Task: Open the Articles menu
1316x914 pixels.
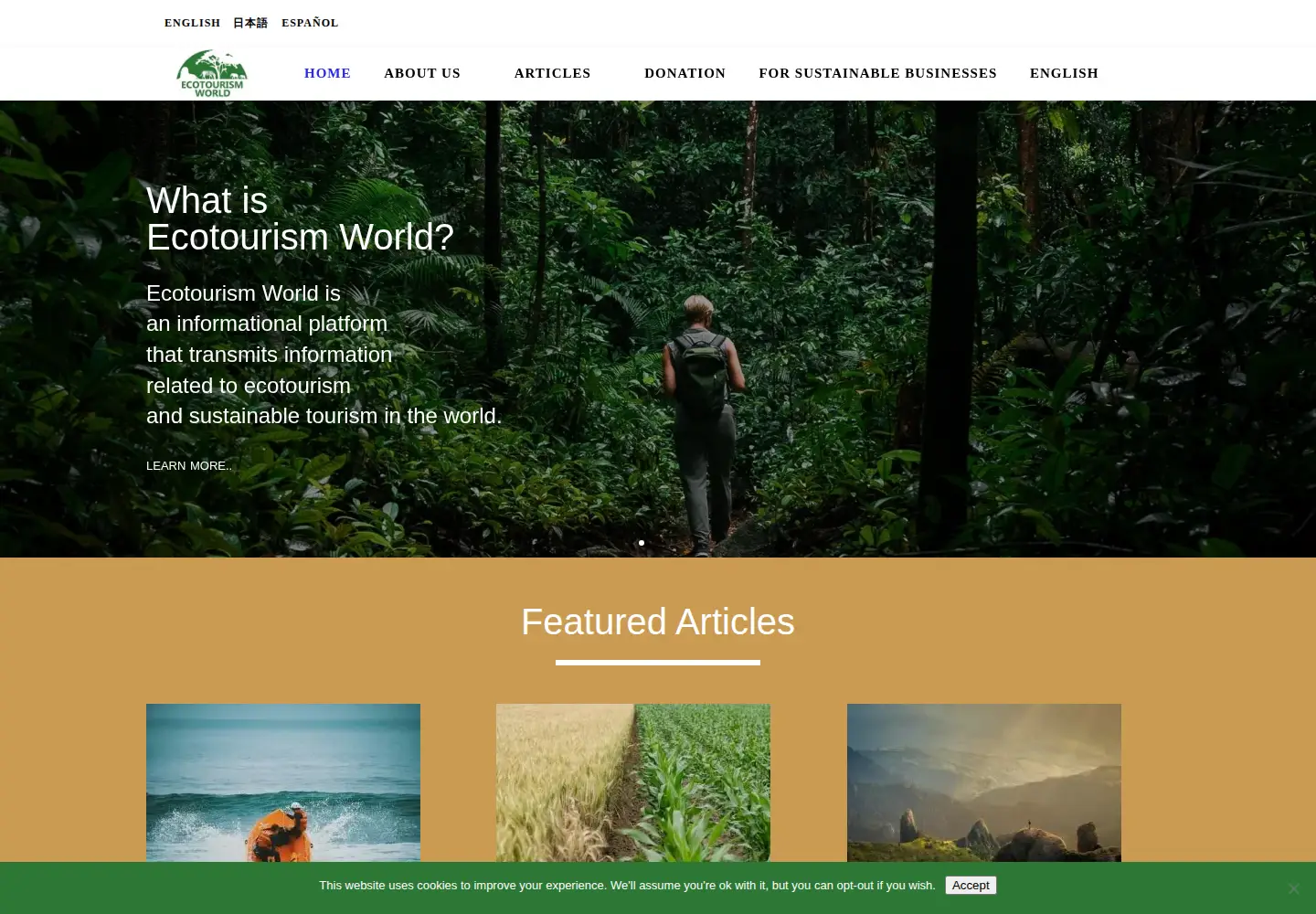Action: (552, 73)
